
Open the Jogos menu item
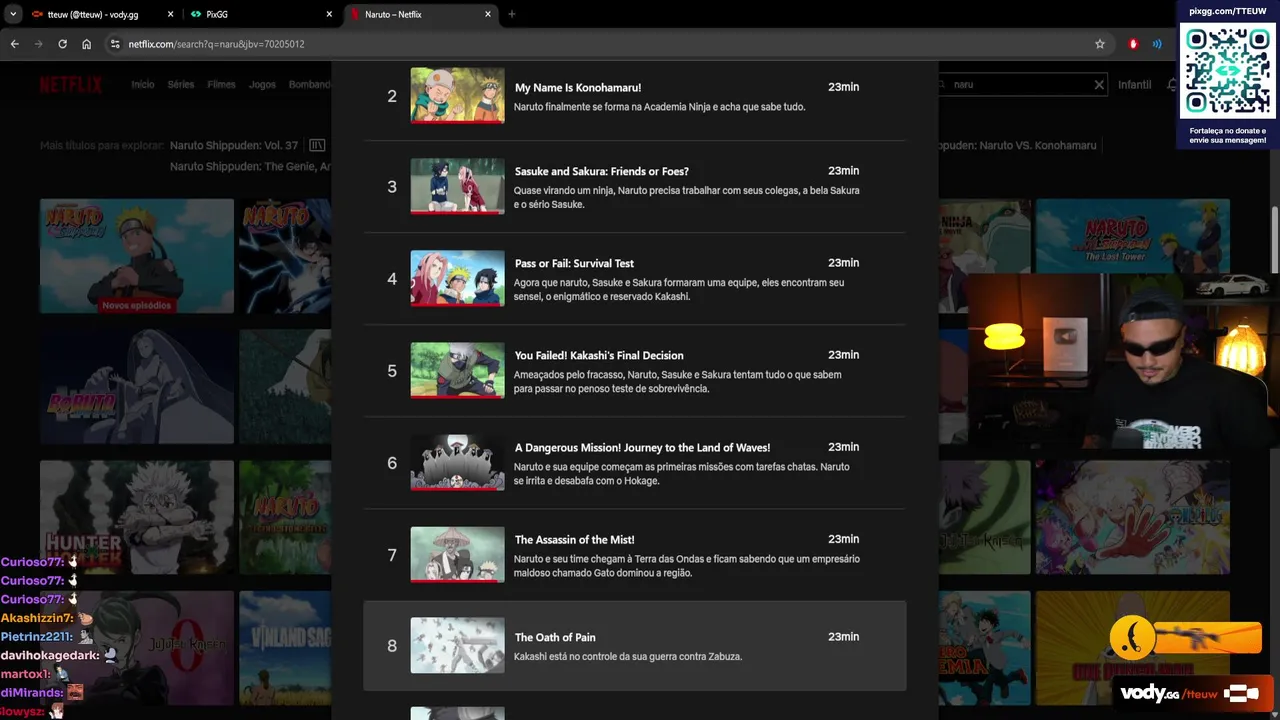pos(262,85)
